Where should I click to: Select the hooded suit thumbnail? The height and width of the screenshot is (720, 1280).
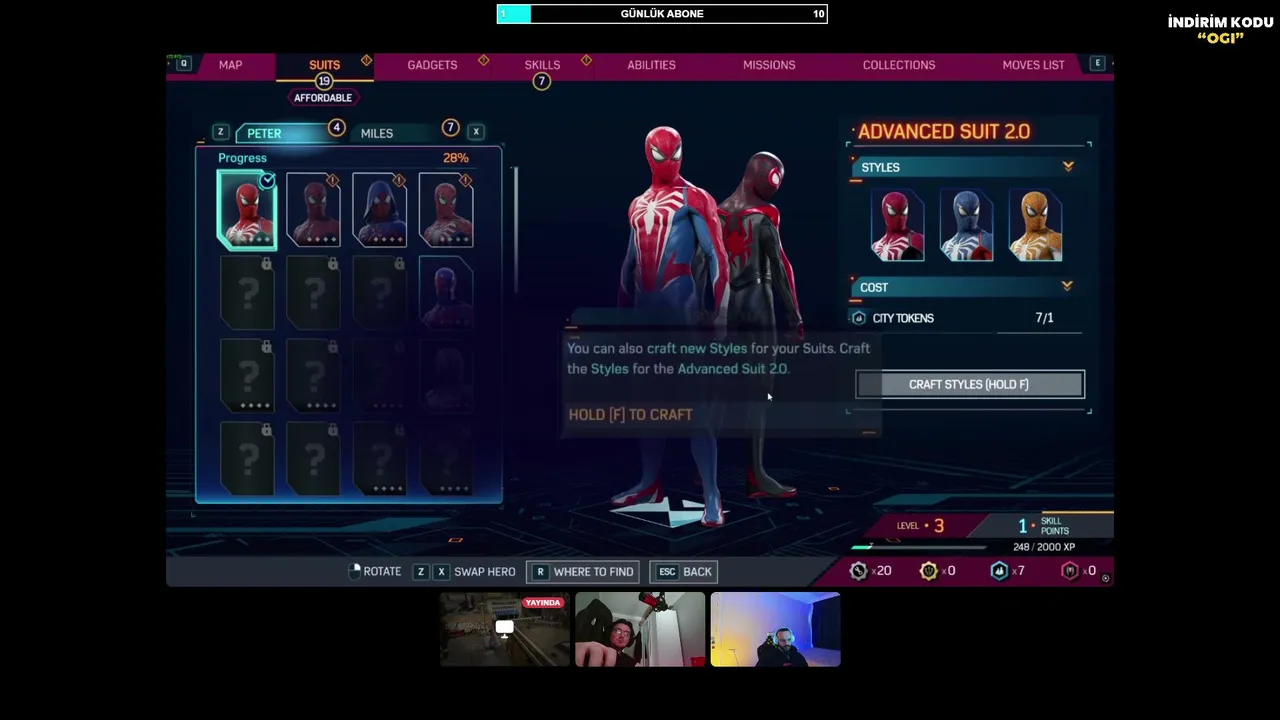(380, 209)
